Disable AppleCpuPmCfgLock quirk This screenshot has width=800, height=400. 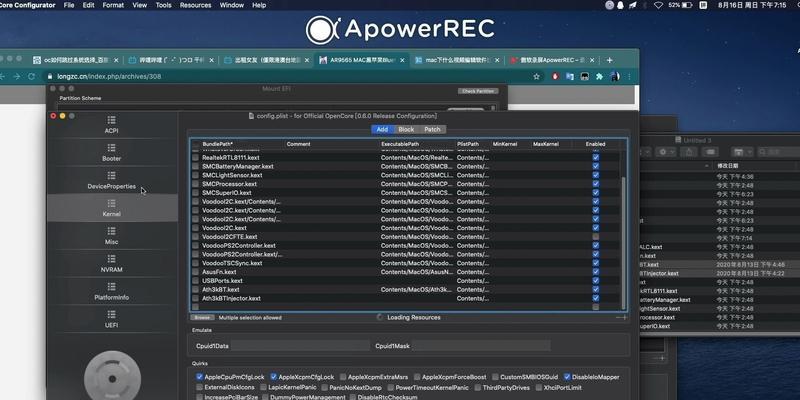199,377
